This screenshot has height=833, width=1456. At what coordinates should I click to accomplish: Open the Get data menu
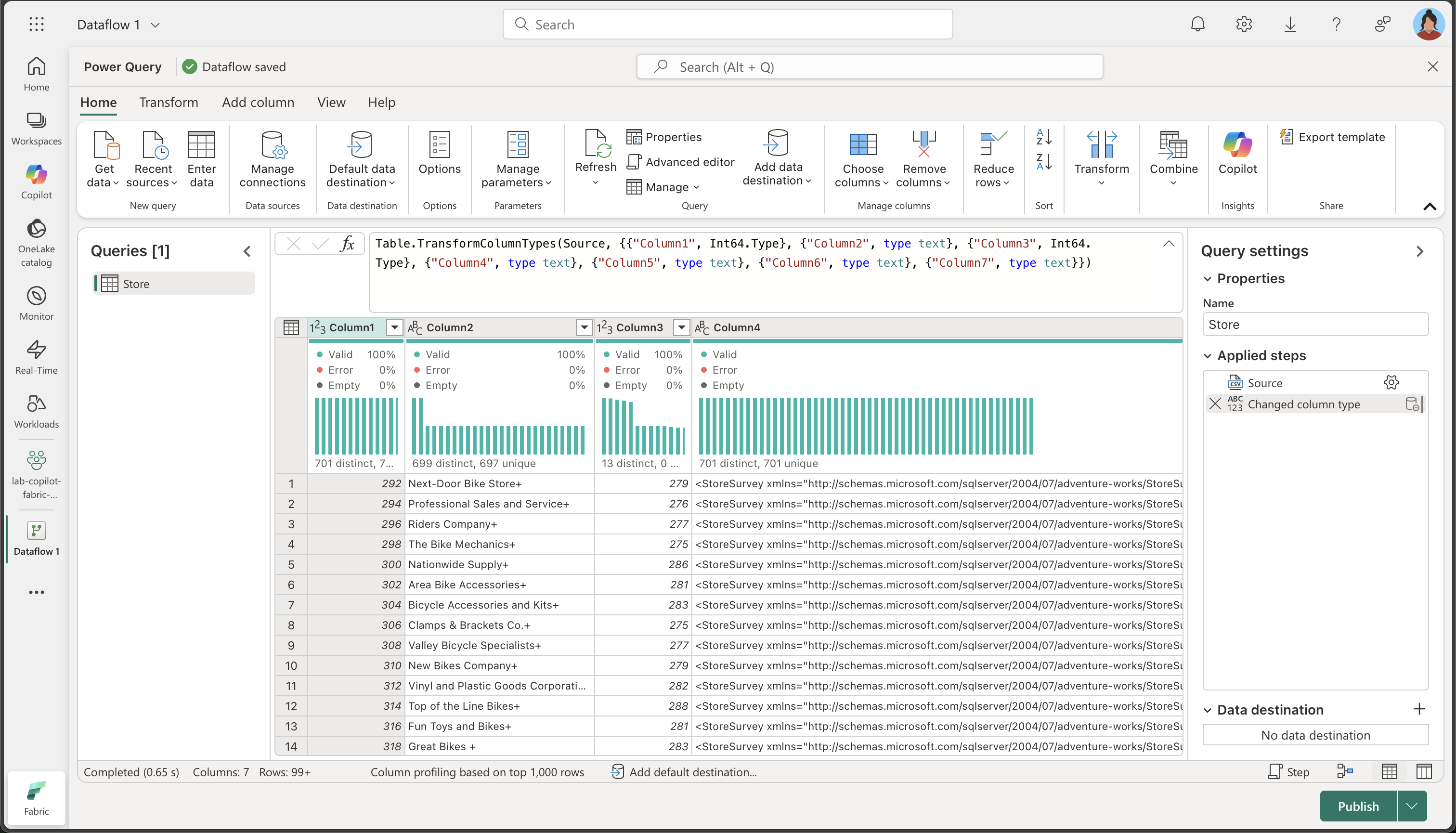[104, 160]
